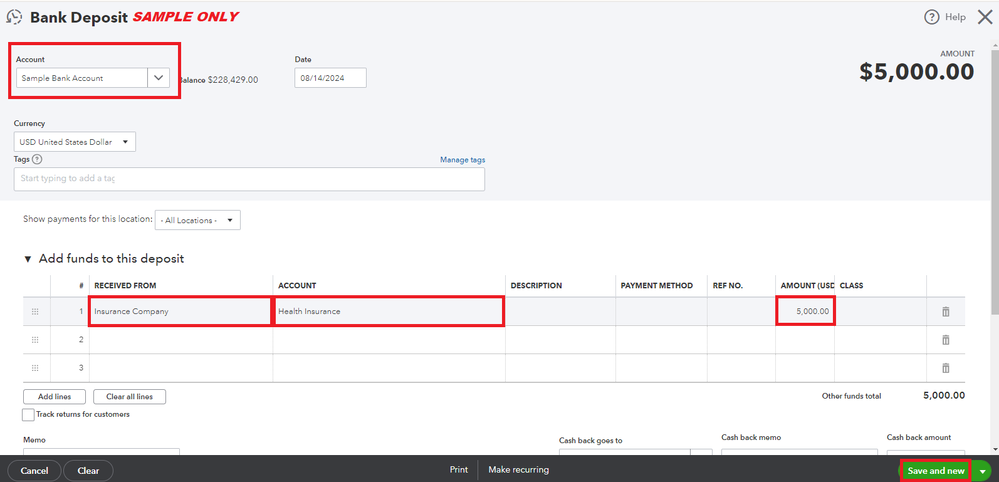999x482 pixels.
Task: Grab the row 2 drag handle
Action: click(35, 339)
